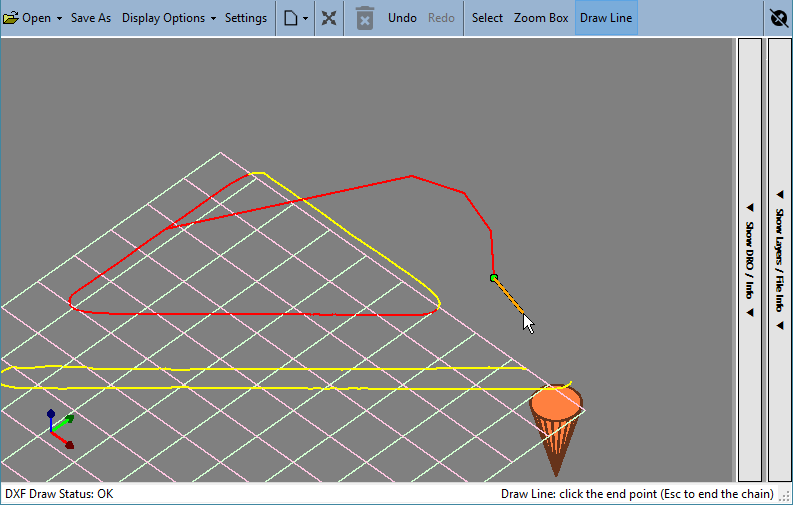793x505 pixels.
Task: Click the delete trash can icon
Action: pos(364,18)
